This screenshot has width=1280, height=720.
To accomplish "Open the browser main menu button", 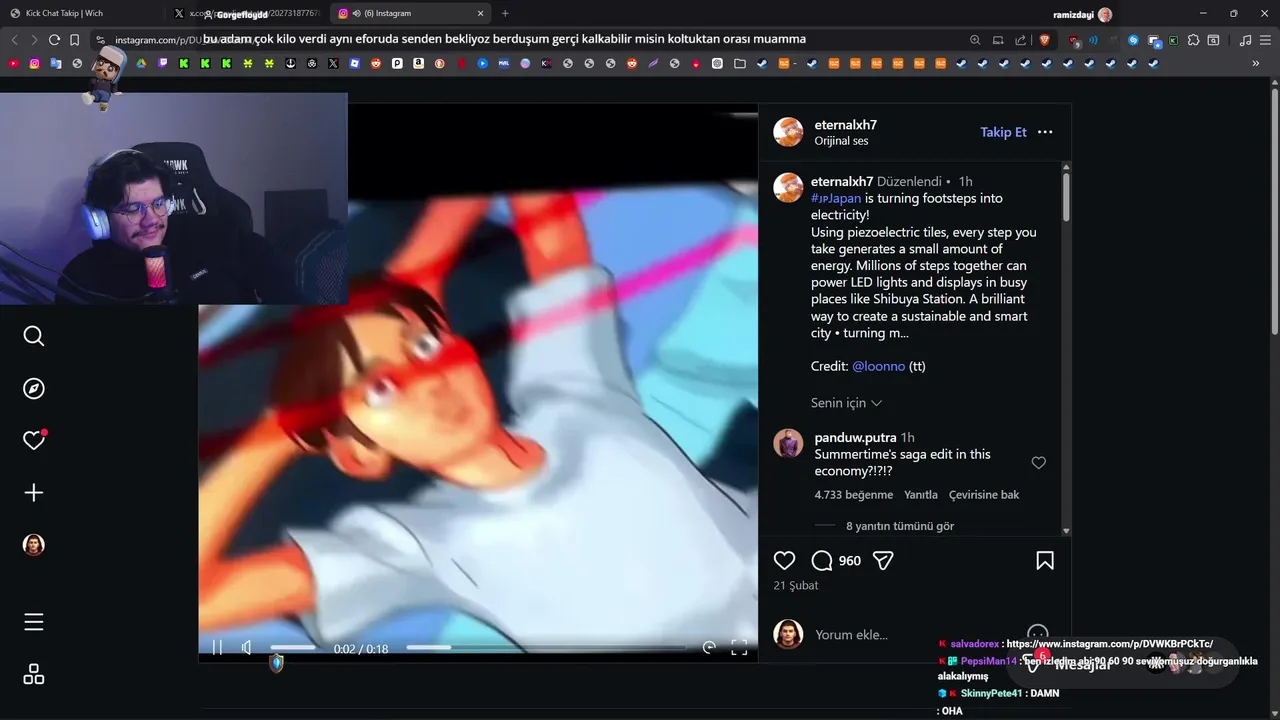I will (x=1265, y=40).
